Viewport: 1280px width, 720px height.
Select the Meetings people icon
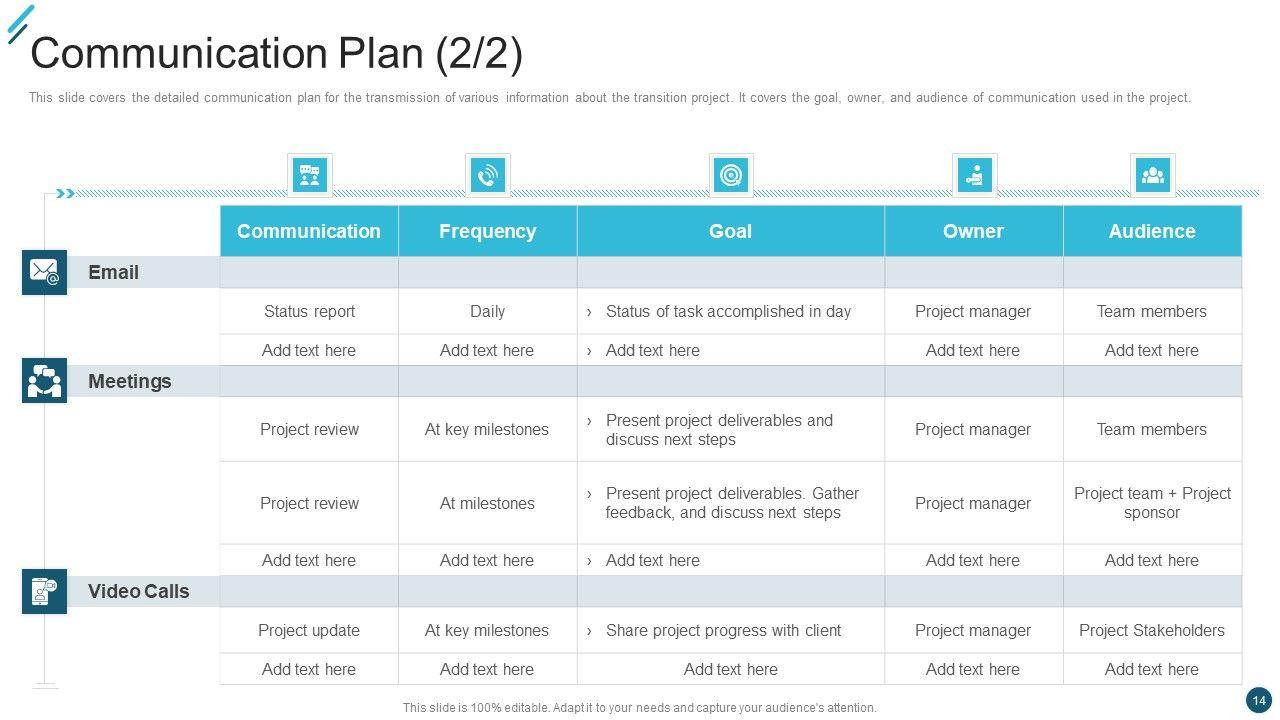click(44, 381)
